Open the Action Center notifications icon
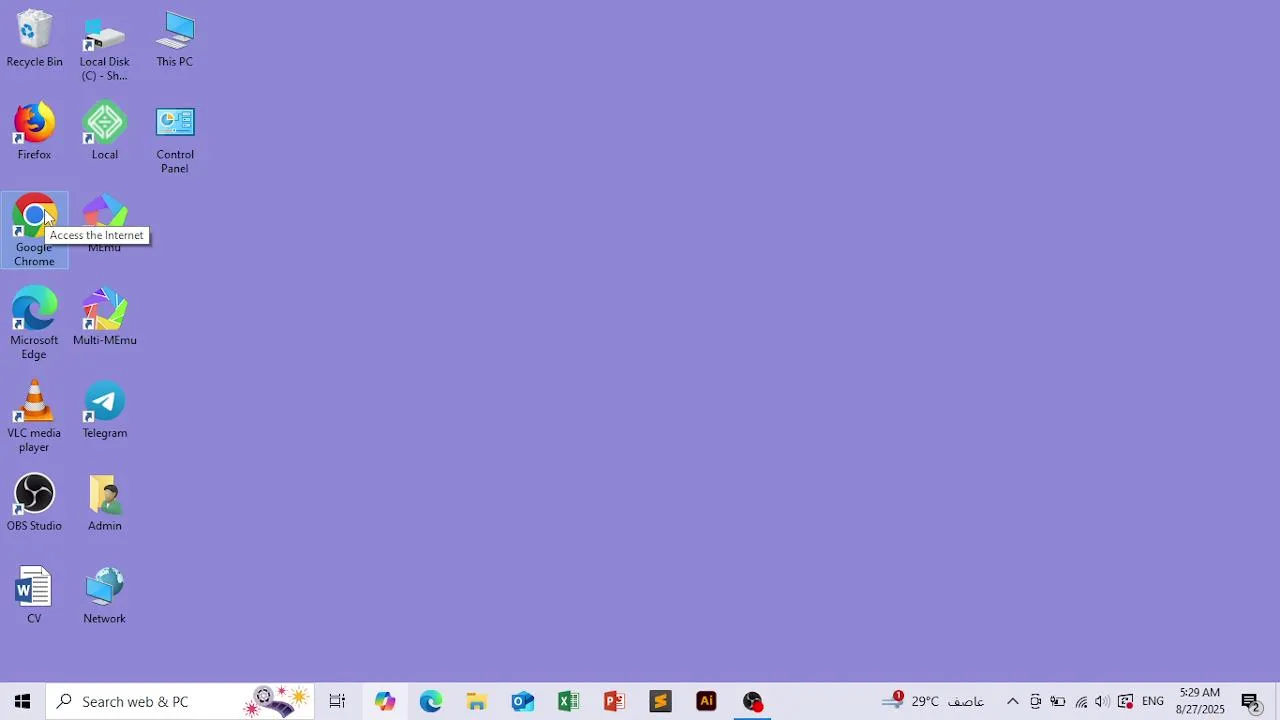 point(1251,701)
